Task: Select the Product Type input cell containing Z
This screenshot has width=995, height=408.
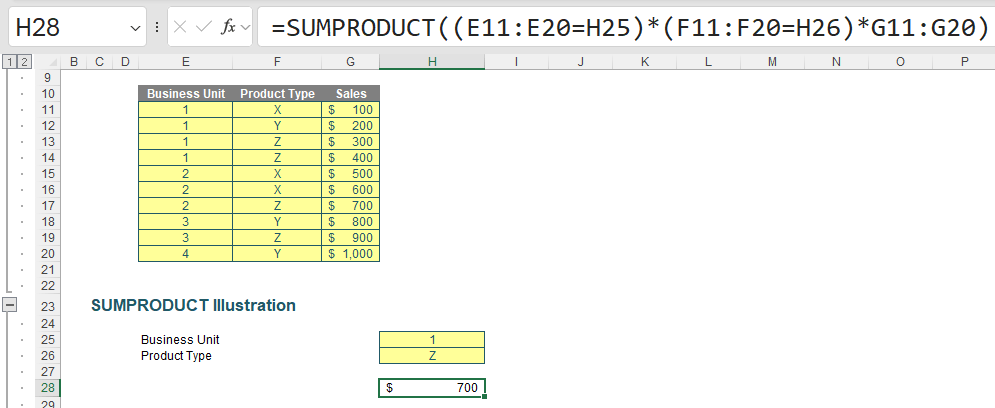Action: (432, 356)
